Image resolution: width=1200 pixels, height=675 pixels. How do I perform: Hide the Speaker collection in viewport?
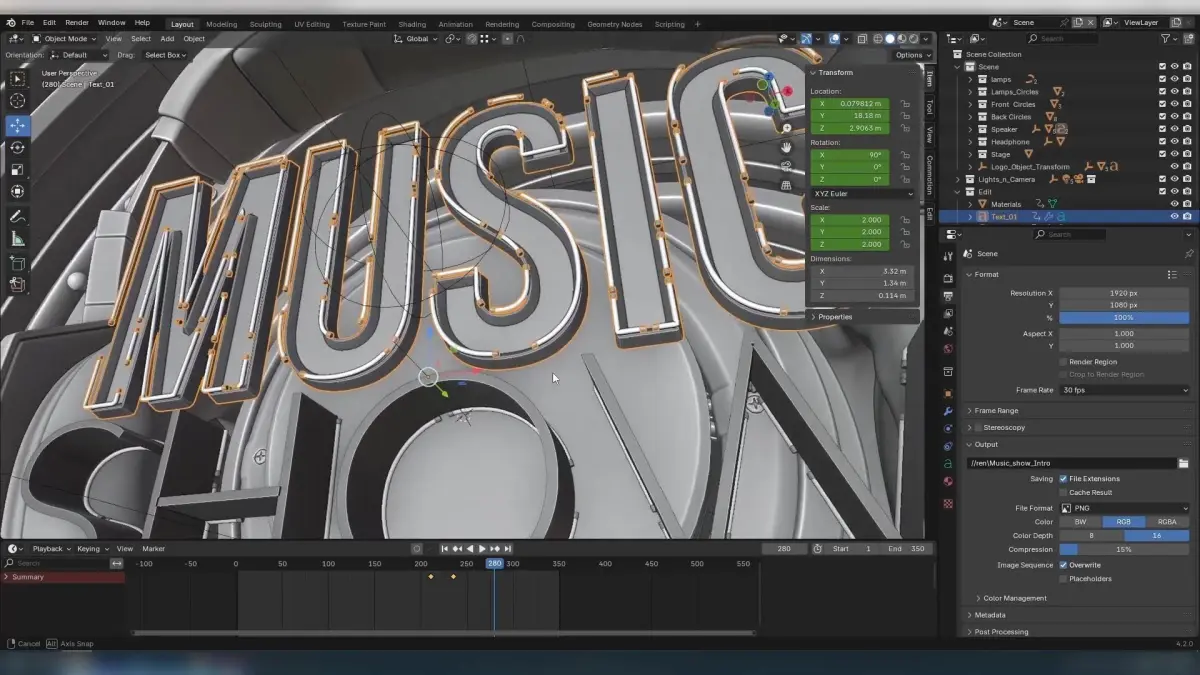point(1174,129)
